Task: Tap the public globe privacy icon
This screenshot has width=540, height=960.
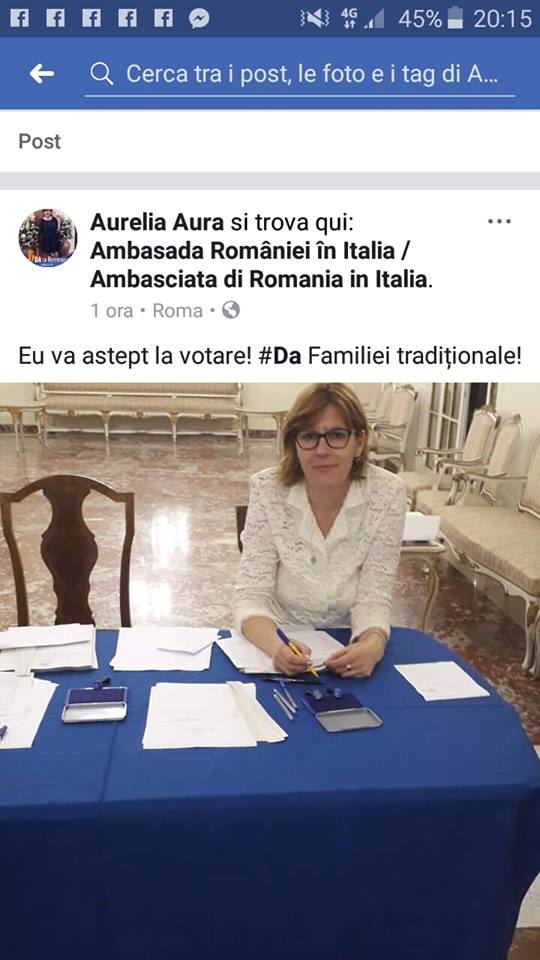Action: click(231, 310)
